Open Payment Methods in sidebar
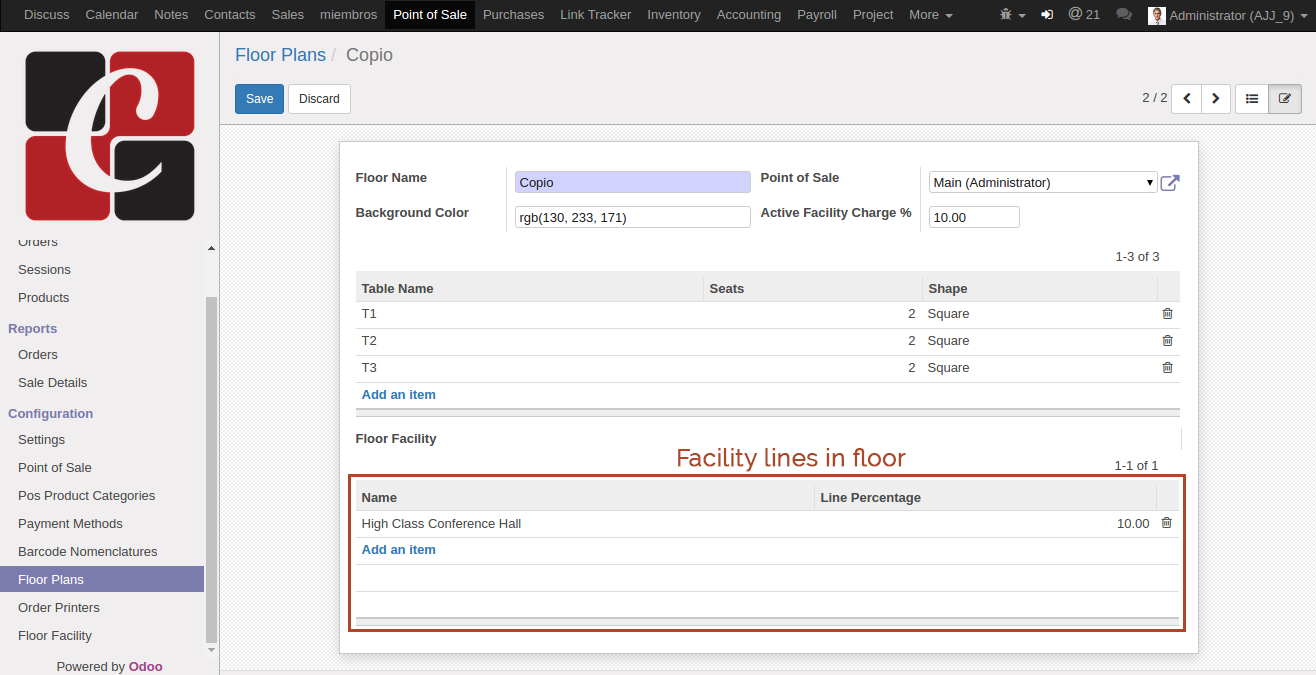 [70, 524]
